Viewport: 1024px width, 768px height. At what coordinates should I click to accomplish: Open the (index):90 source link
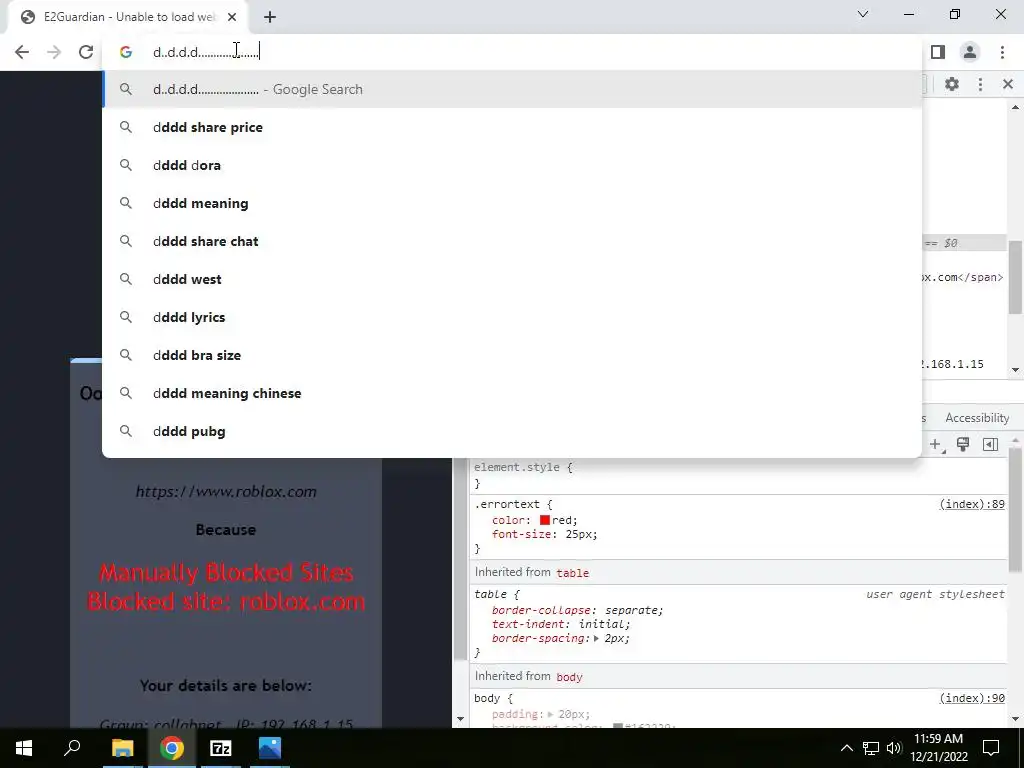(972, 698)
